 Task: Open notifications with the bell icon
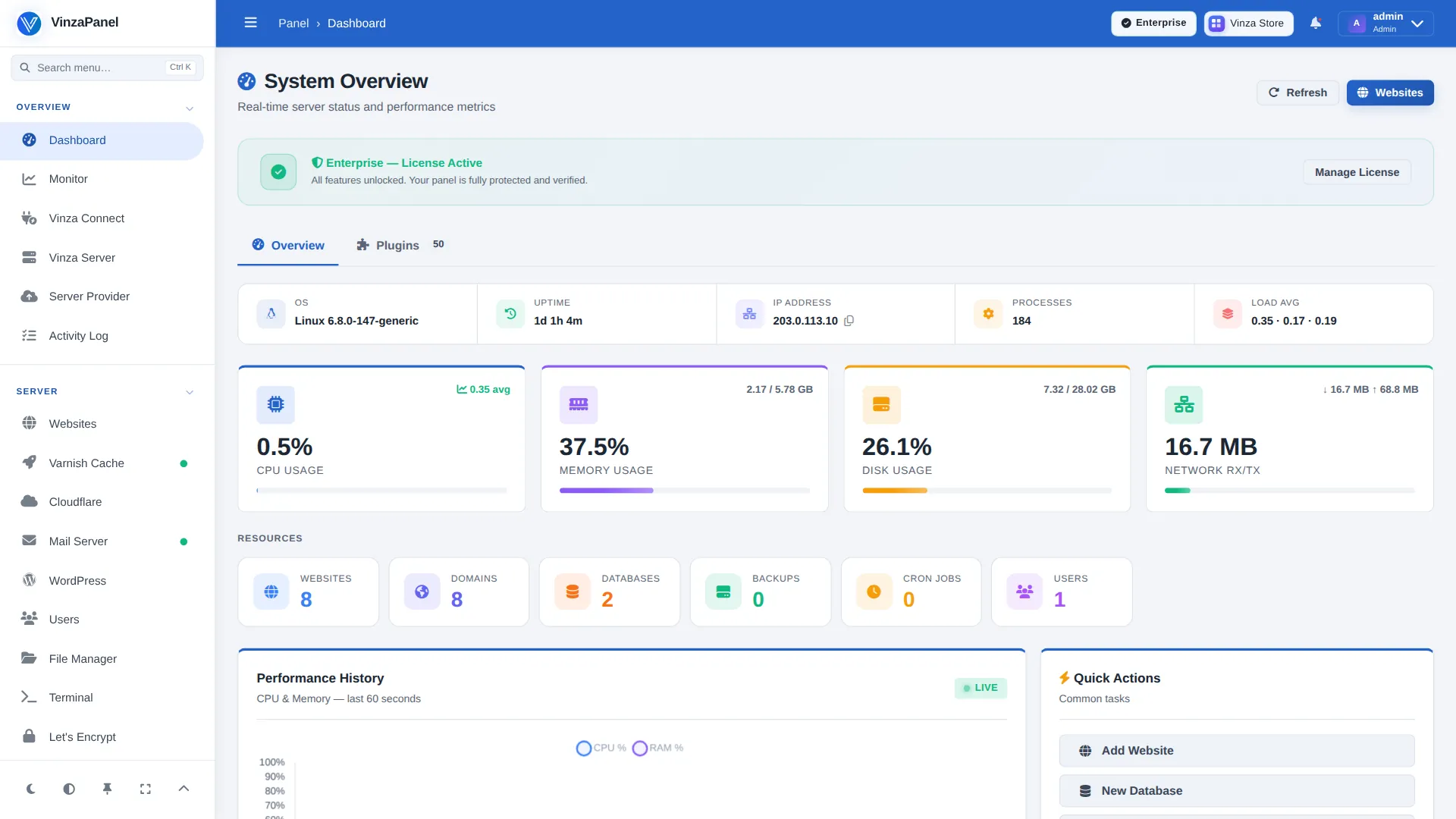tap(1316, 23)
